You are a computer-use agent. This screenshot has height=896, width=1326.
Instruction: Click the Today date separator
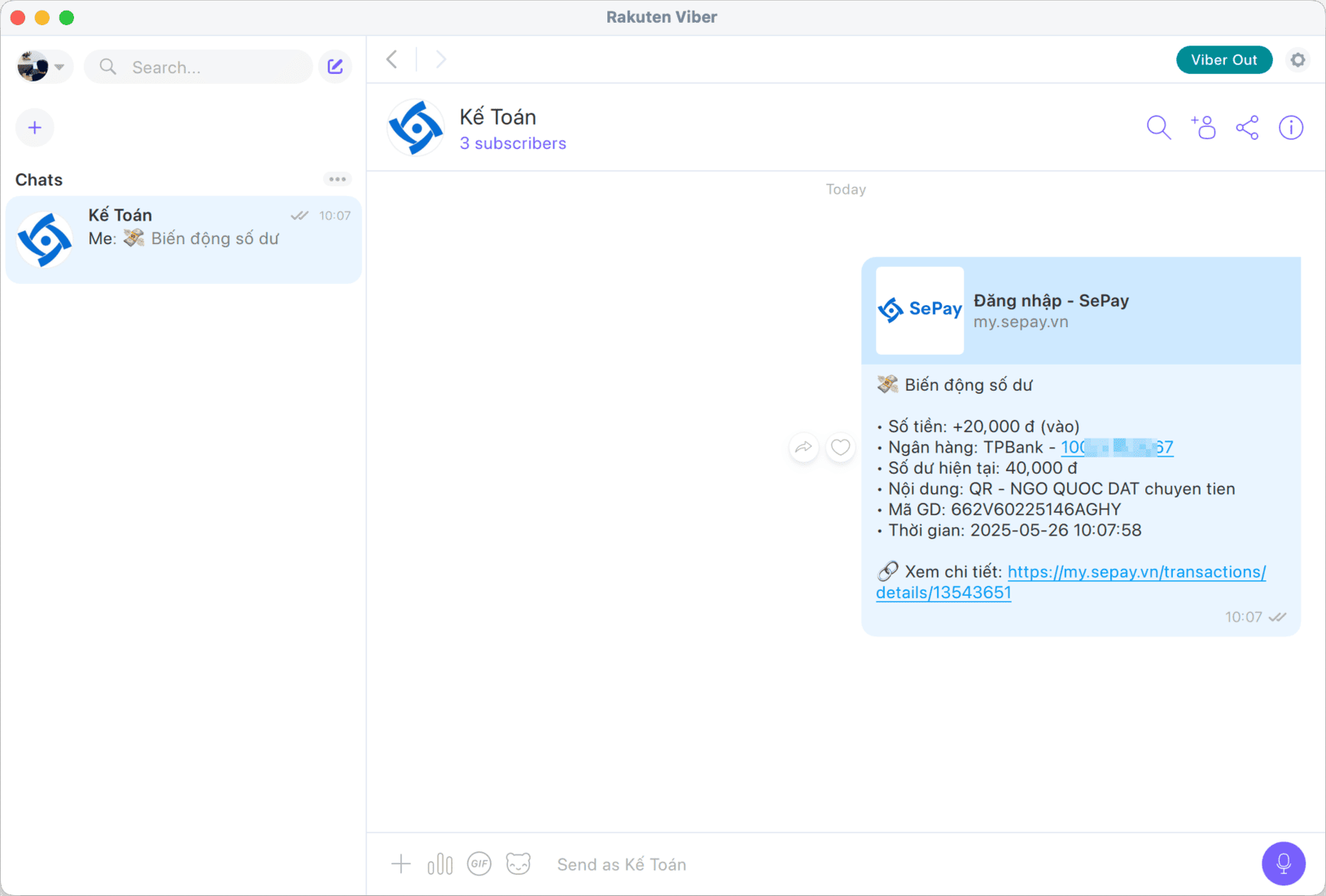pyautogui.click(x=846, y=190)
